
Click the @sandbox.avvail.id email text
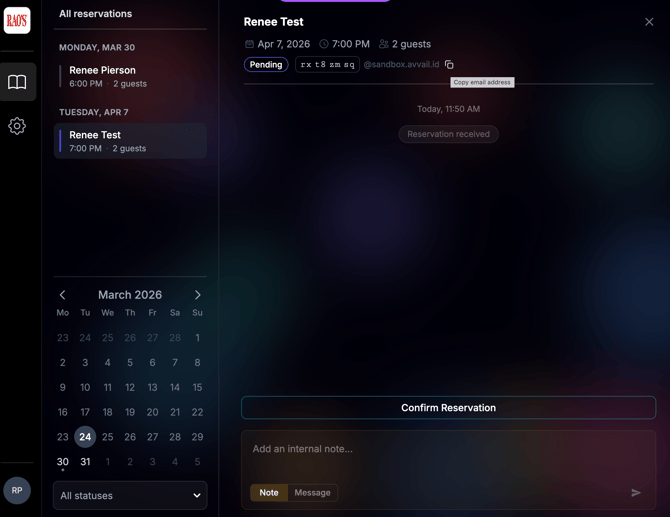(x=401, y=65)
